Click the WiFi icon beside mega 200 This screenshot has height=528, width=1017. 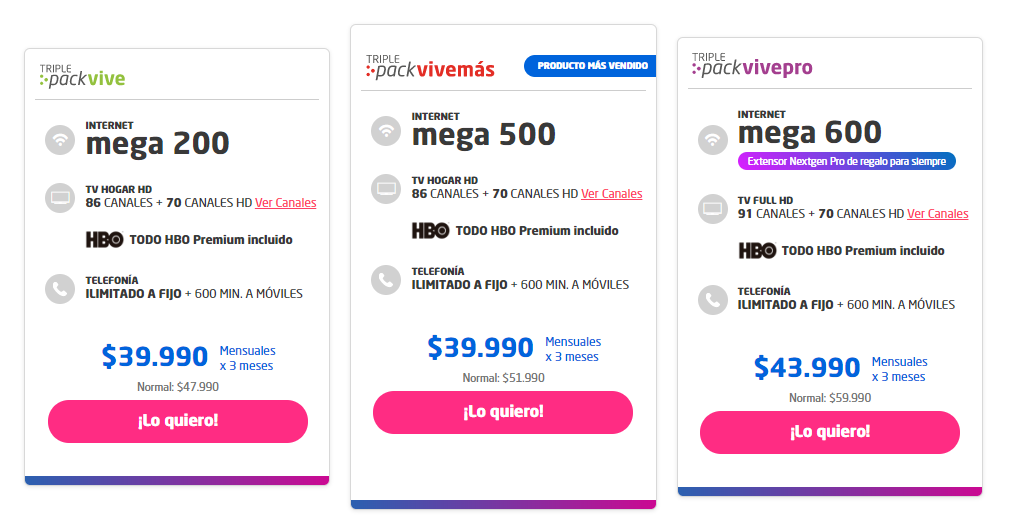click(x=60, y=139)
